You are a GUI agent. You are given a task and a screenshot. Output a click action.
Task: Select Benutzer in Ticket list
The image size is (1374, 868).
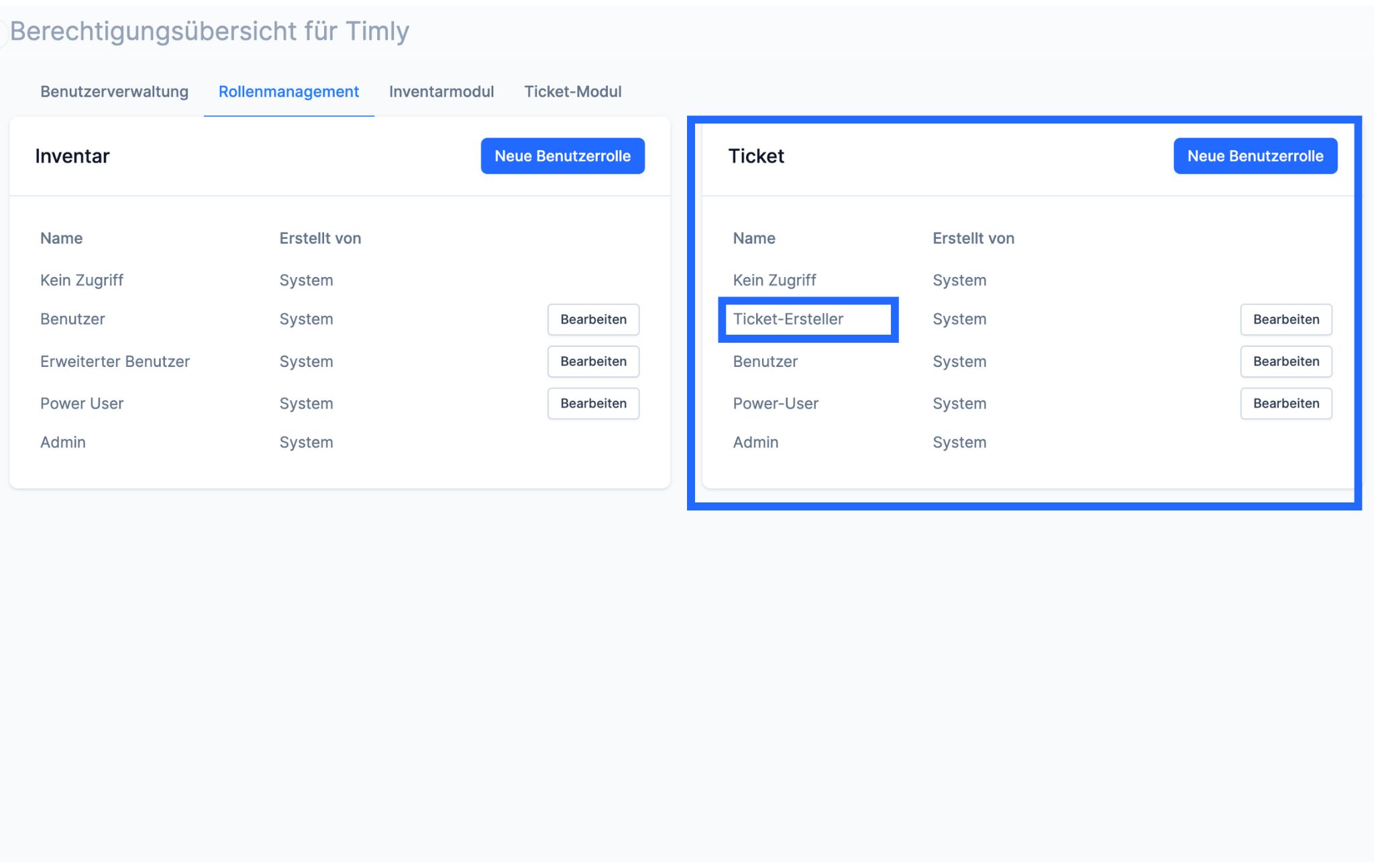click(765, 361)
